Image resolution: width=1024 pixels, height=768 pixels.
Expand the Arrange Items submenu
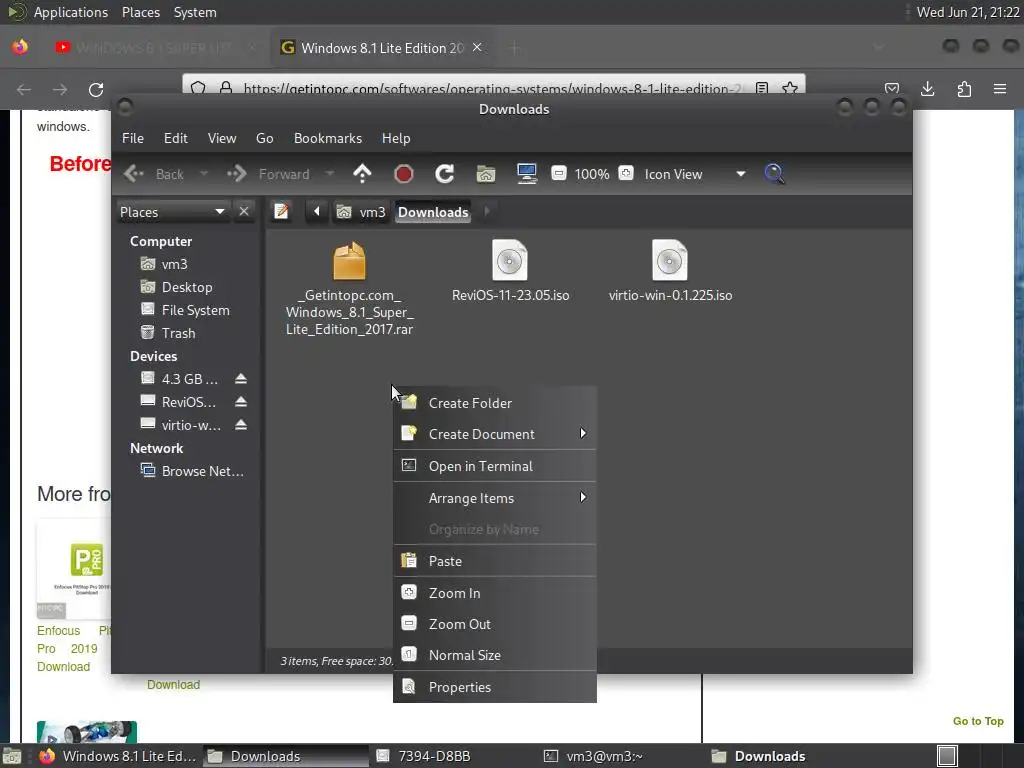coord(495,498)
